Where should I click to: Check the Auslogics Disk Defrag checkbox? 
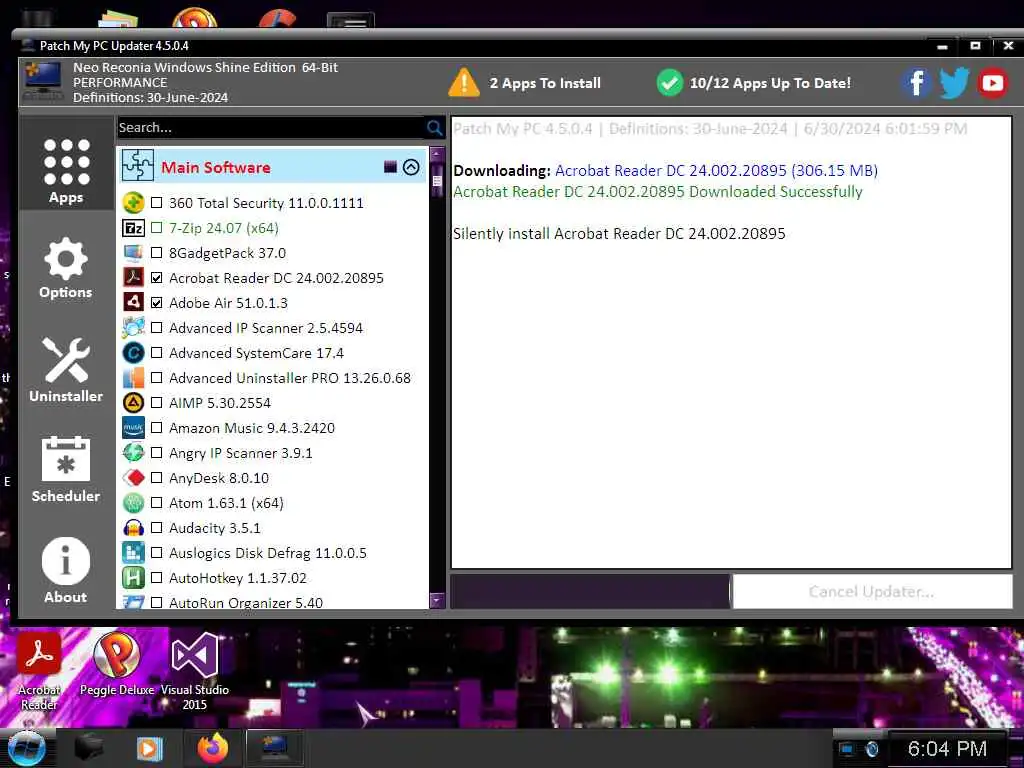(x=157, y=552)
